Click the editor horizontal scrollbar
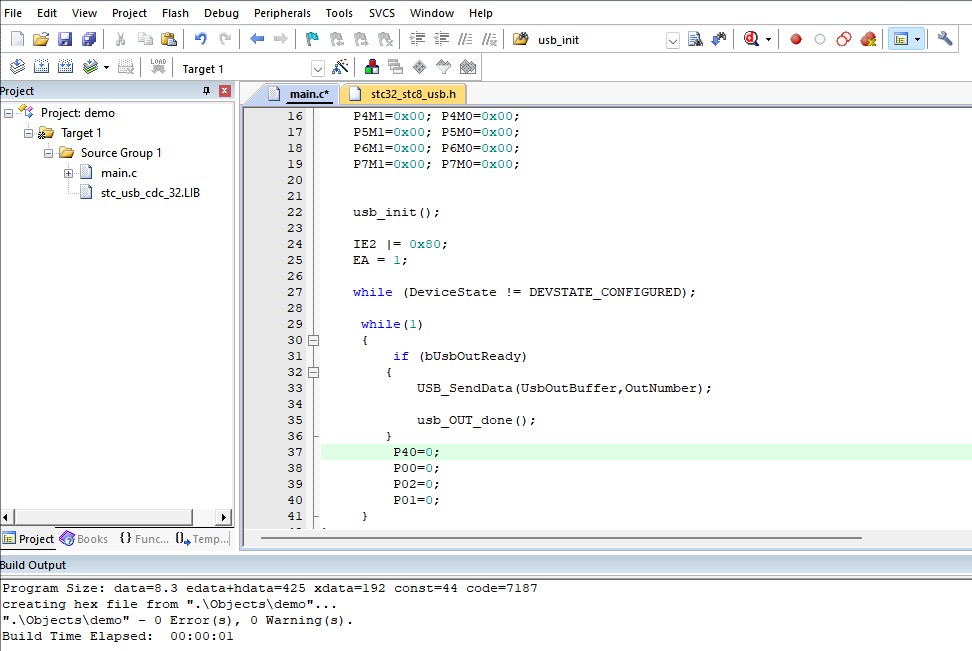 pos(561,538)
